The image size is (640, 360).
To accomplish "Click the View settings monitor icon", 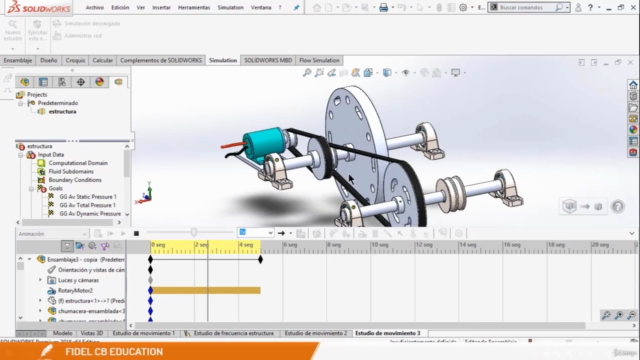I will 456,73.
